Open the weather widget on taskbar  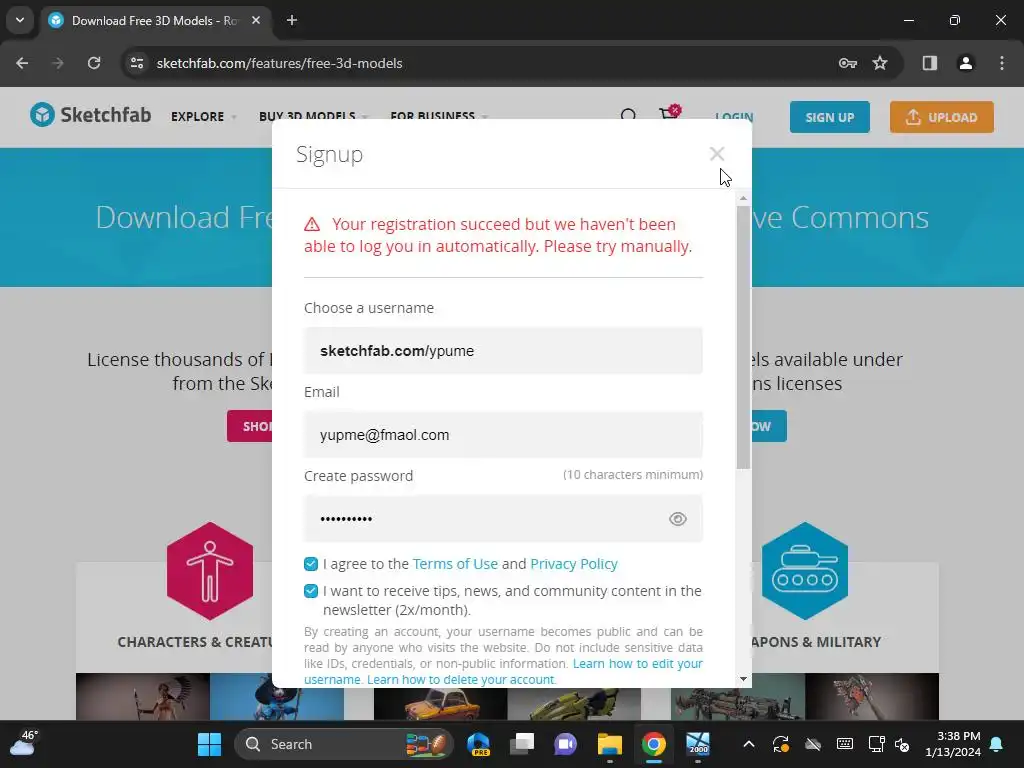click(x=24, y=744)
